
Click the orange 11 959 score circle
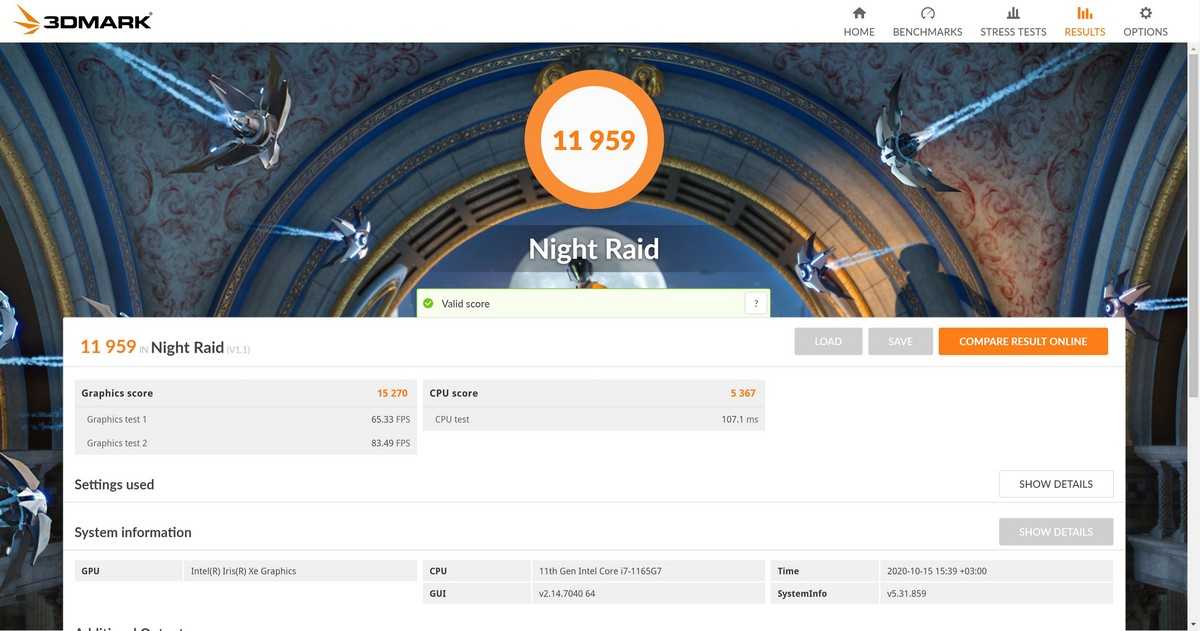(x=594, y=139)
